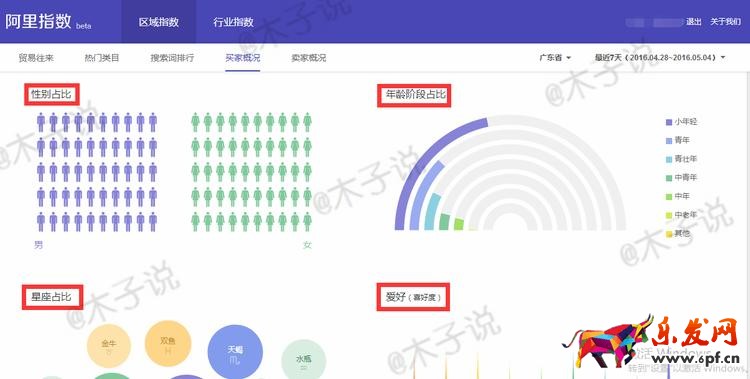This screenshot has height=379, width=750.
Task: Click the 天蝎 zodiac bubble
Action: tap(235, 353)
